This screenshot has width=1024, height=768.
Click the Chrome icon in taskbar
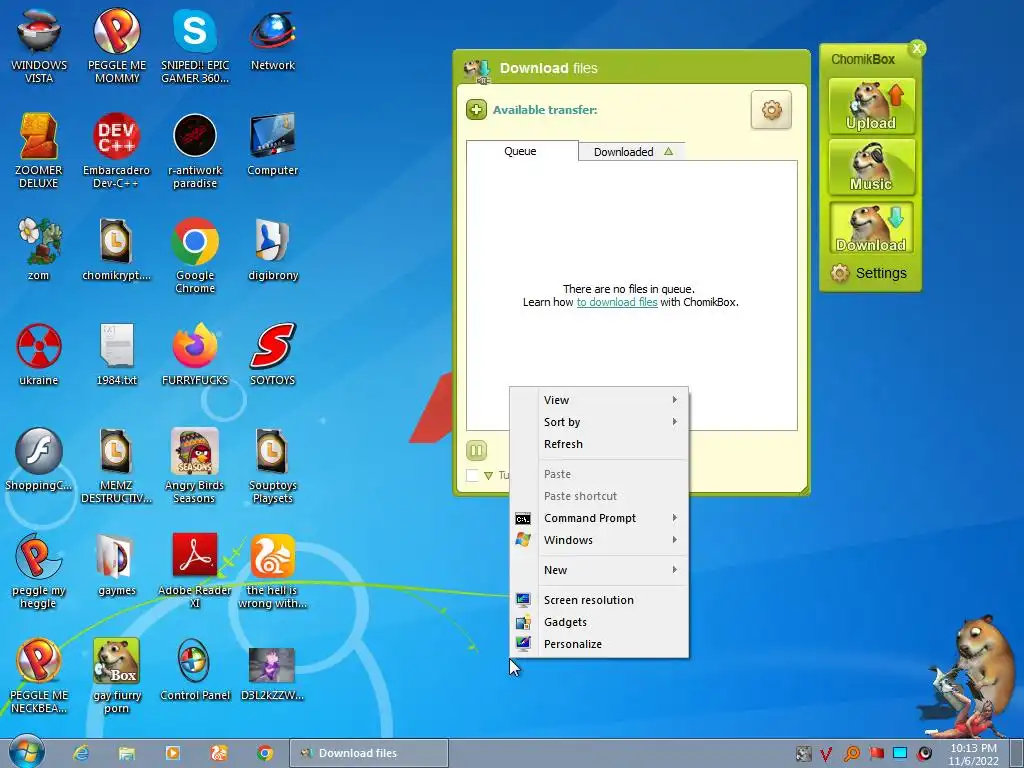tap(265, 753)
